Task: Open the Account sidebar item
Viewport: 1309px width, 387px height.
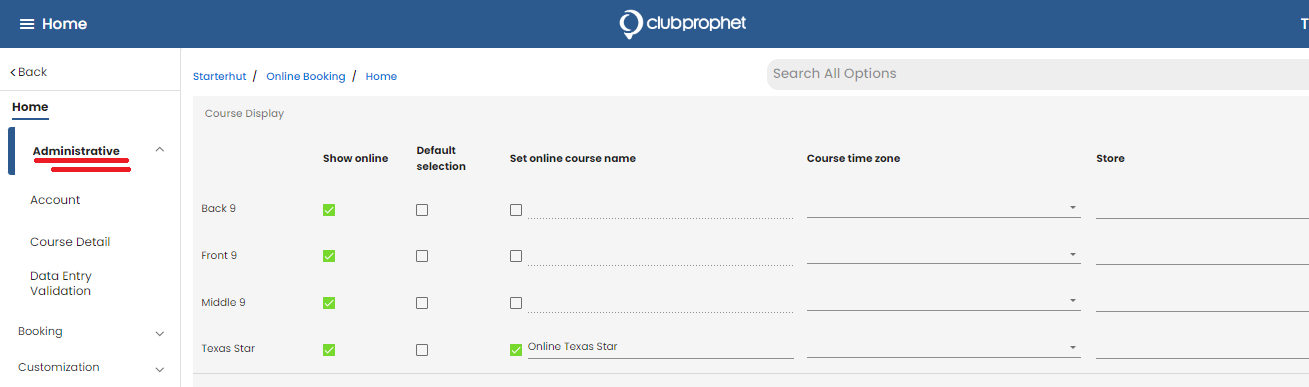Action: pyautogui.click(x=55, y=200)
